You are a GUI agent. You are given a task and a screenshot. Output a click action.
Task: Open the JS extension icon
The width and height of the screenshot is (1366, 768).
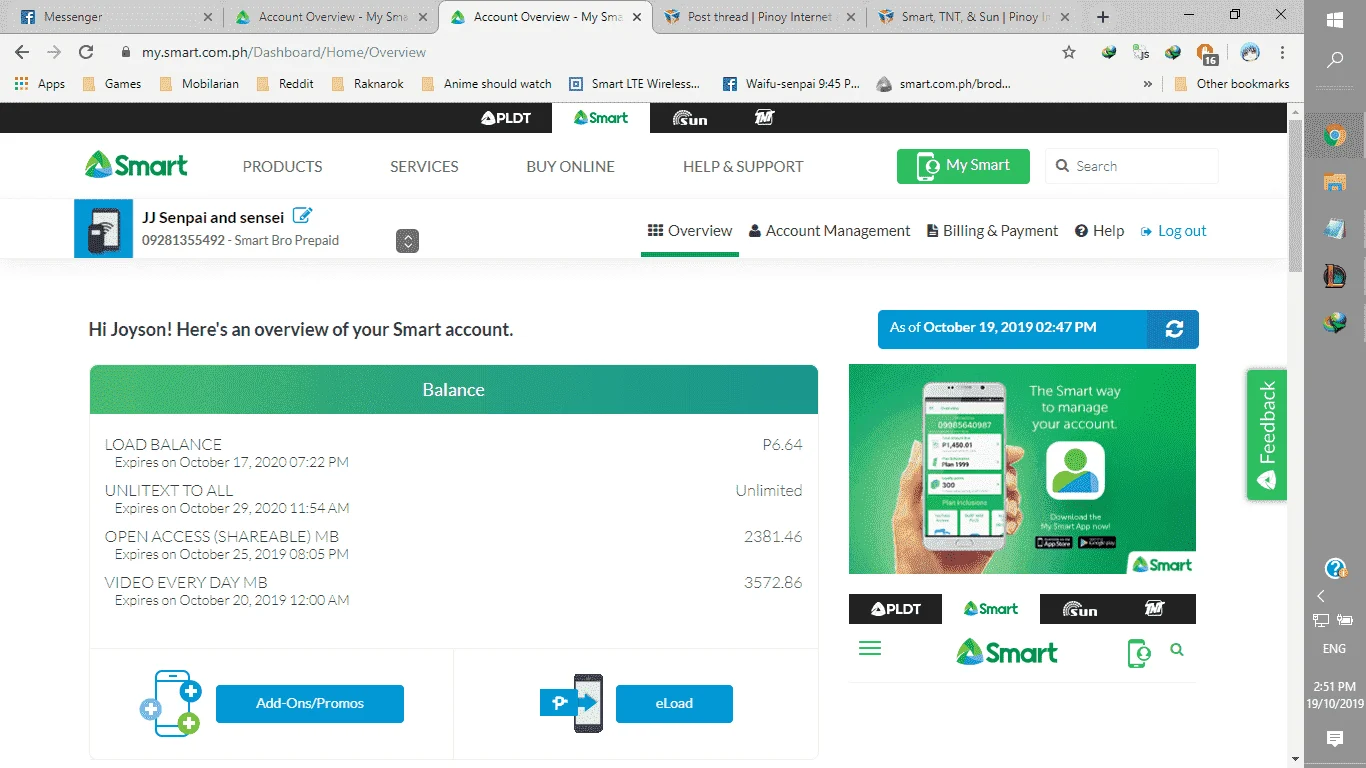1140,52
